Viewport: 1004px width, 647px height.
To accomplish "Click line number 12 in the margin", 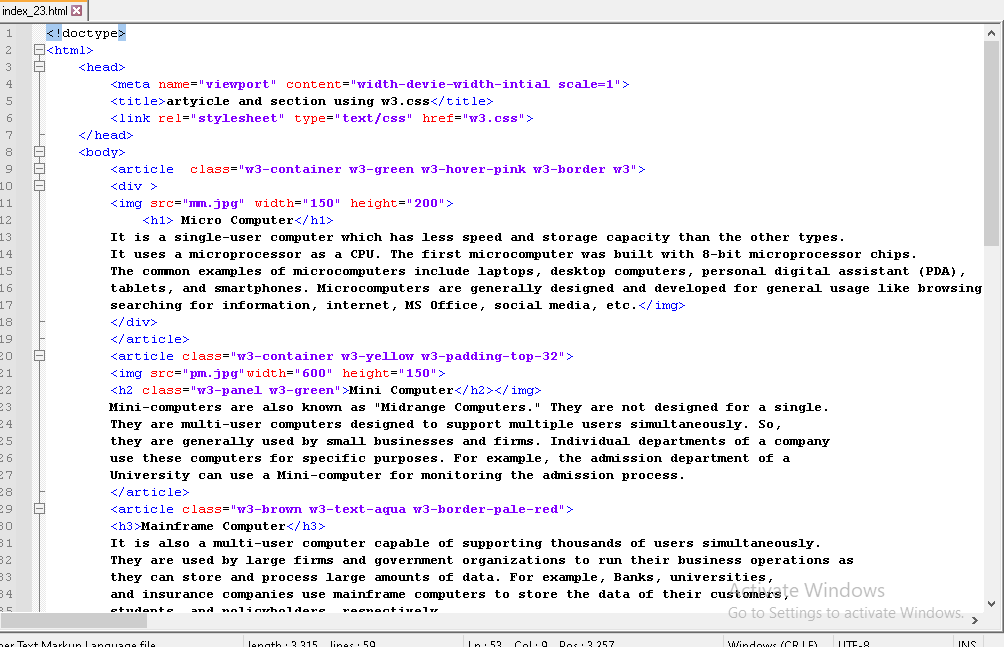I will pos(9,220).
